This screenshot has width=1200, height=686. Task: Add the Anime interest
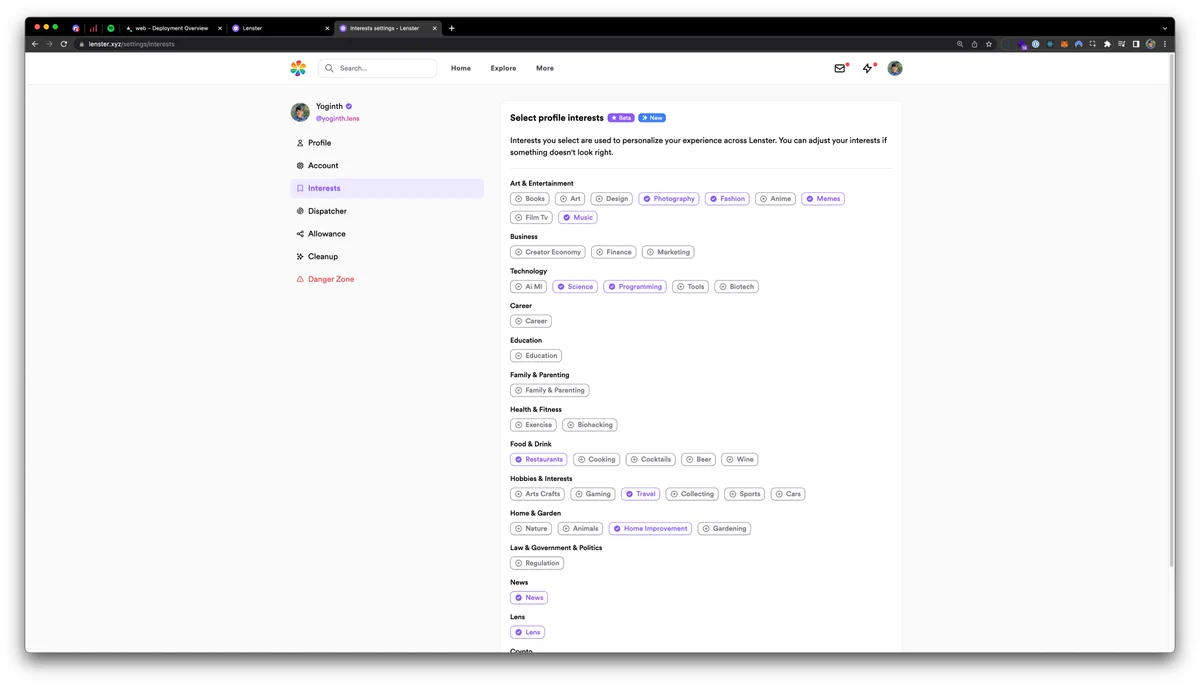[x=776, y=199]
